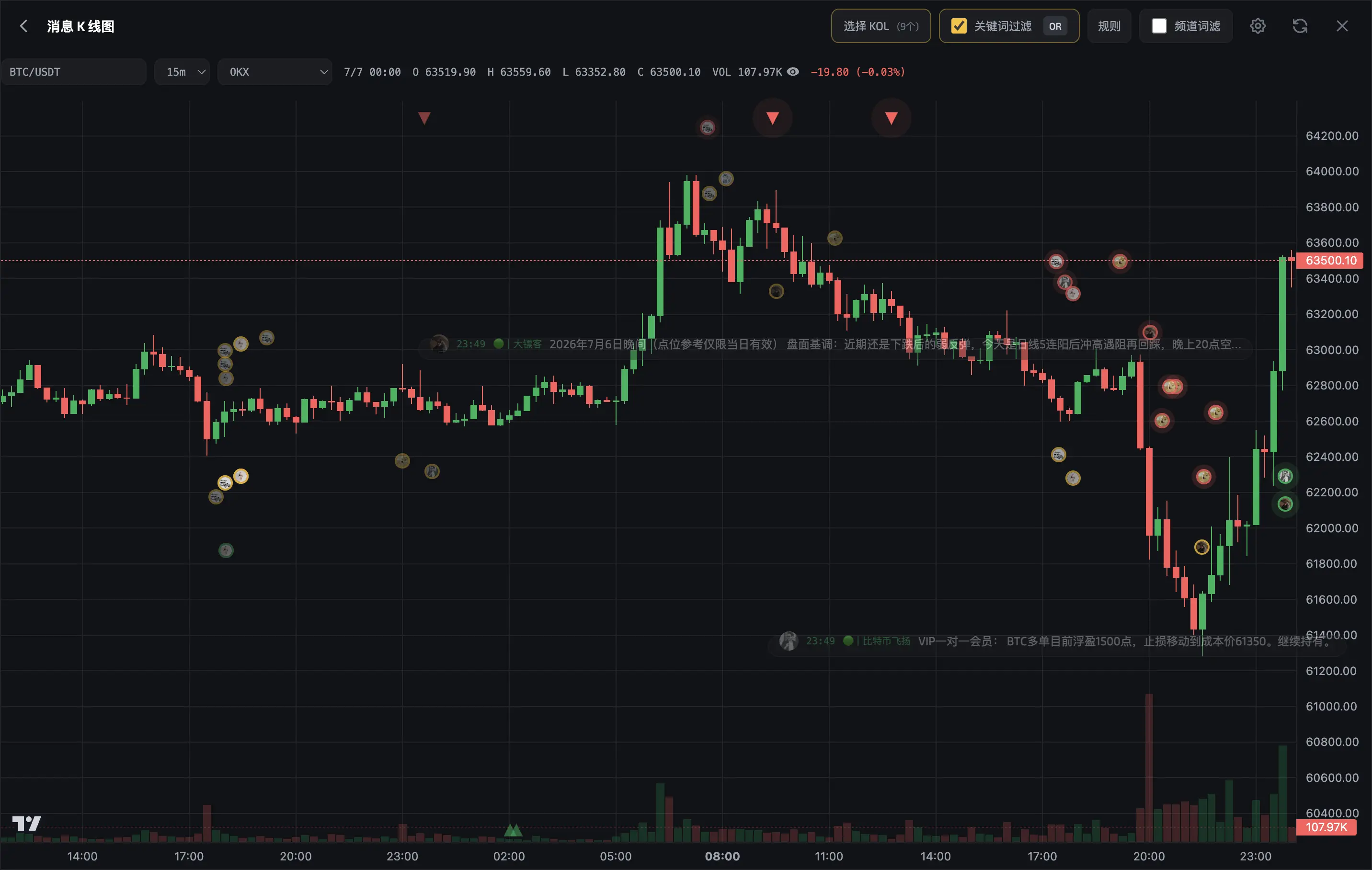Click the red down-arrow marker near 13:00
Viewport: 1372px width, 870px height.
(891, 118)
